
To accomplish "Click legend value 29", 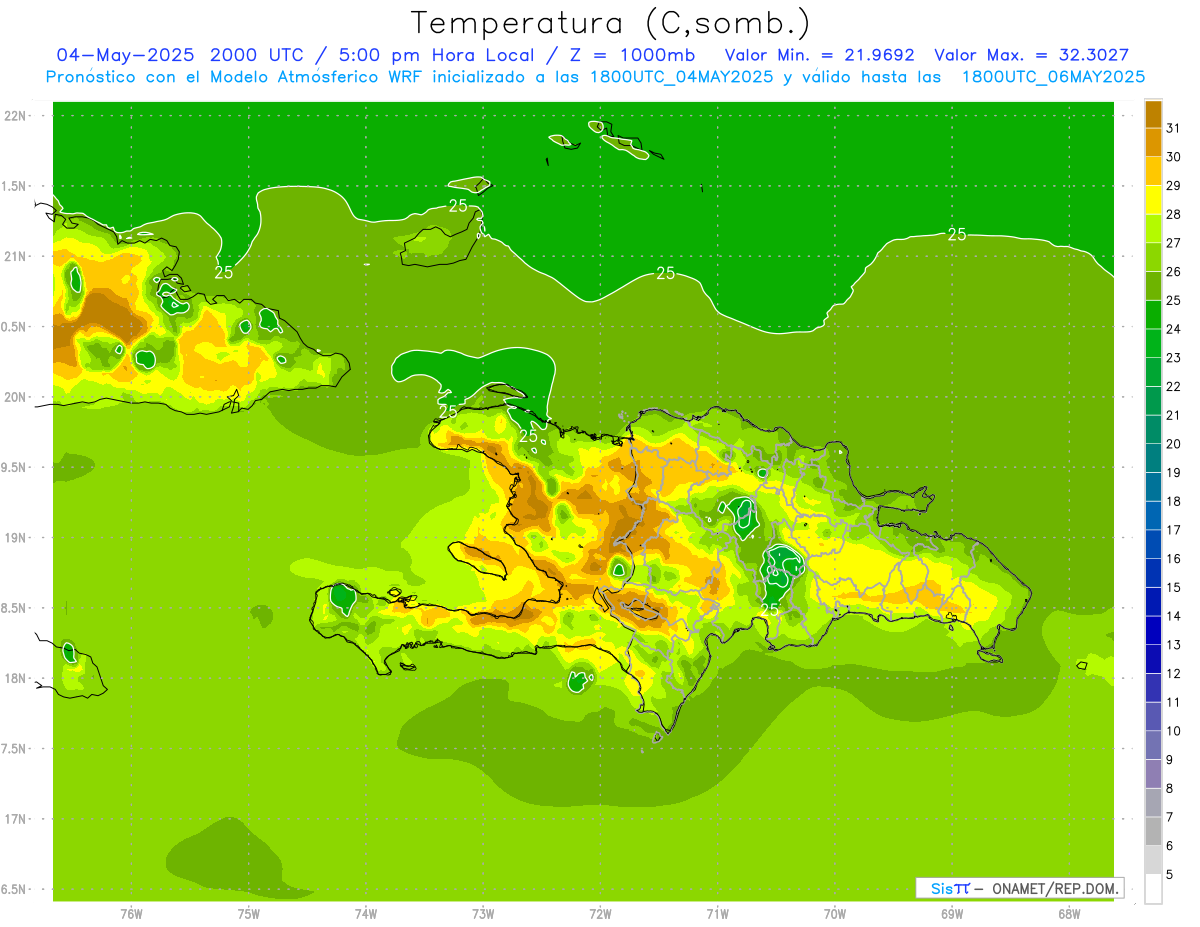I will [x=1174, y=186].
